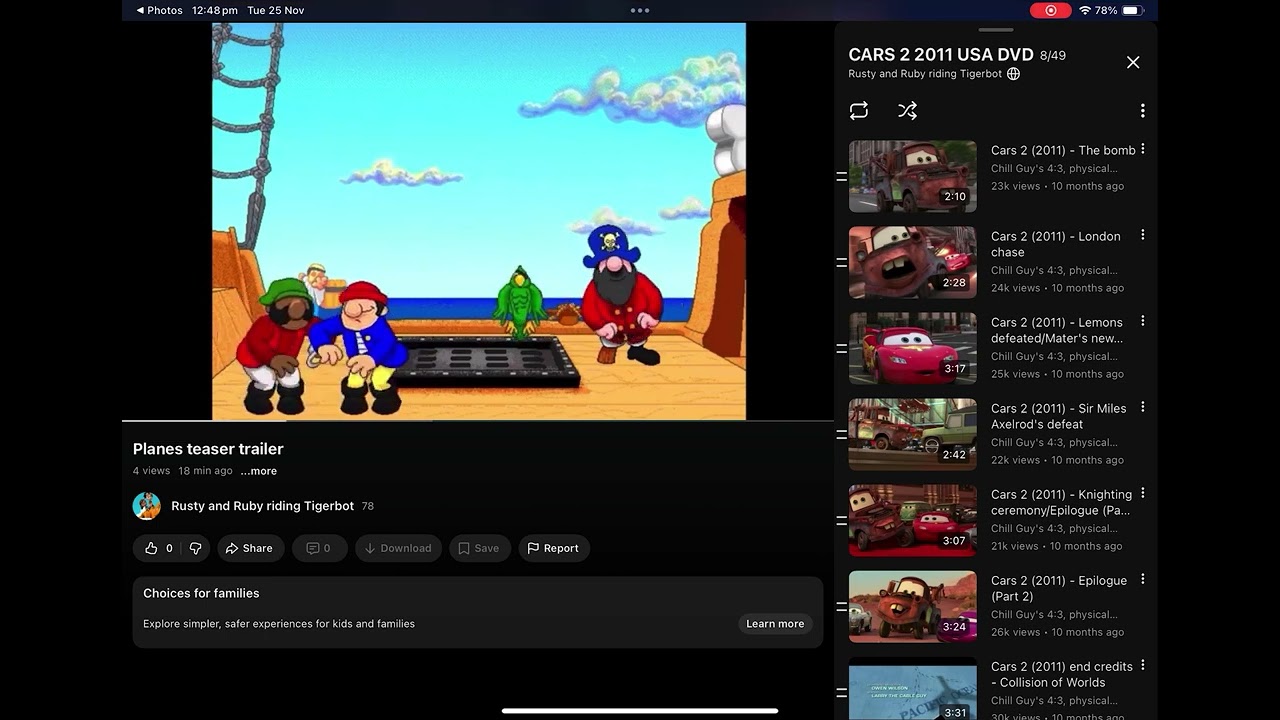This screenshot has height=720, width=1280.
Task: Dislike the Planes teaser trailer video
Action: [196, 548]
